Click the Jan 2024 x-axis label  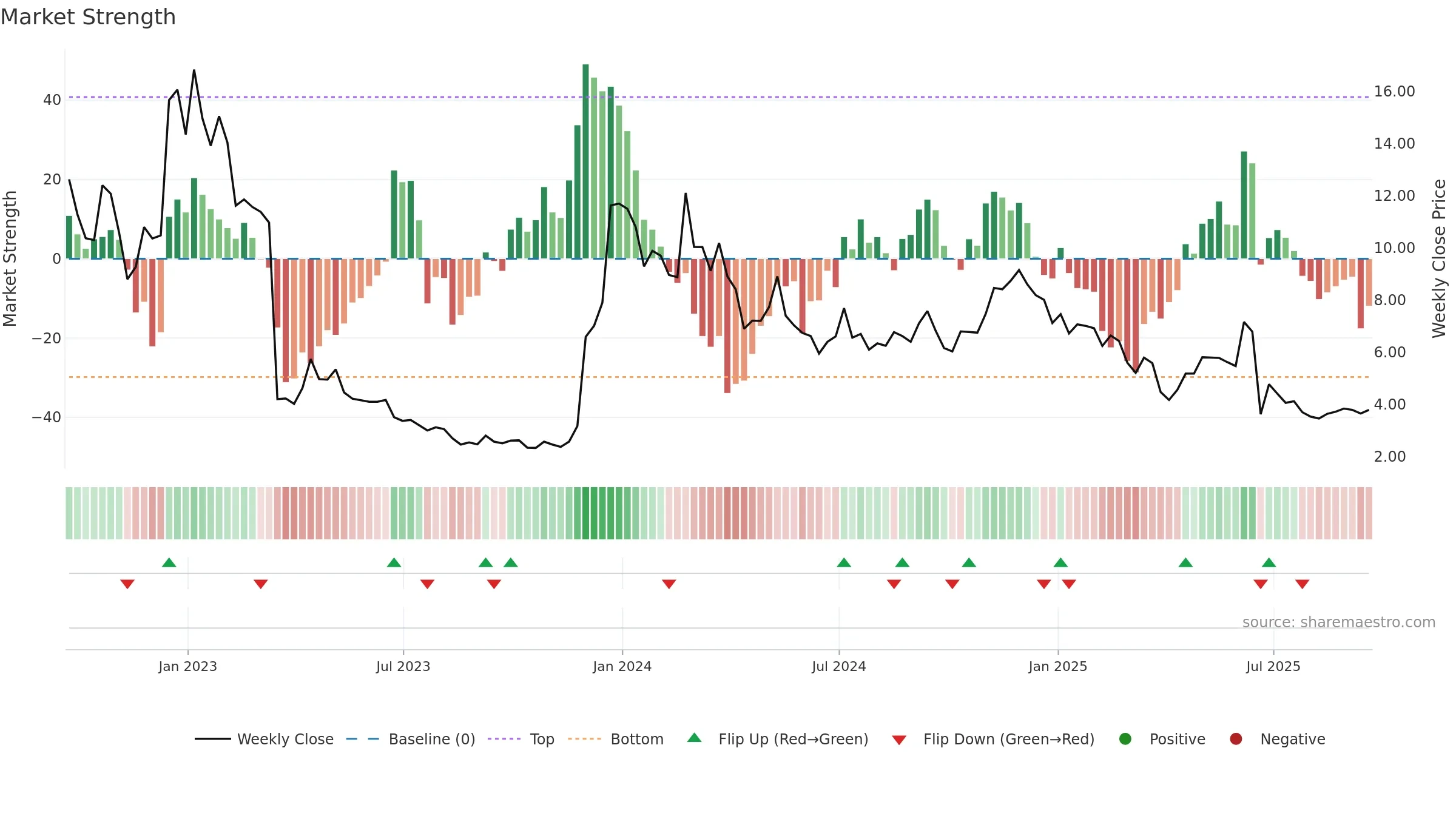[622, 666]
